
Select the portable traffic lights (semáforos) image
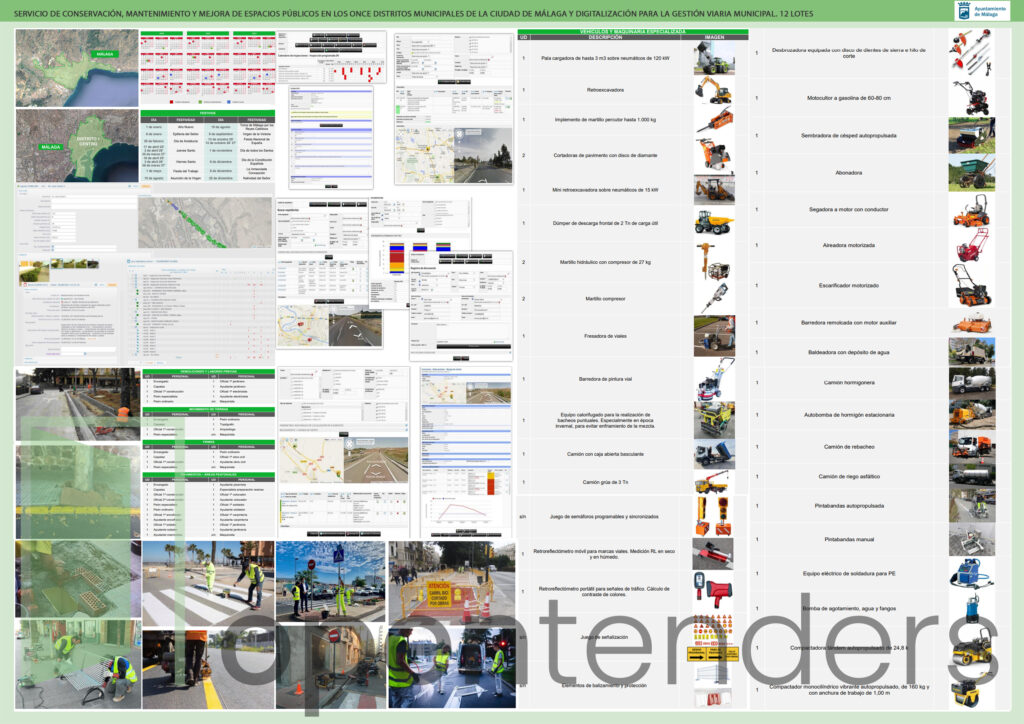pyautogui.click(x=714, y=516)
